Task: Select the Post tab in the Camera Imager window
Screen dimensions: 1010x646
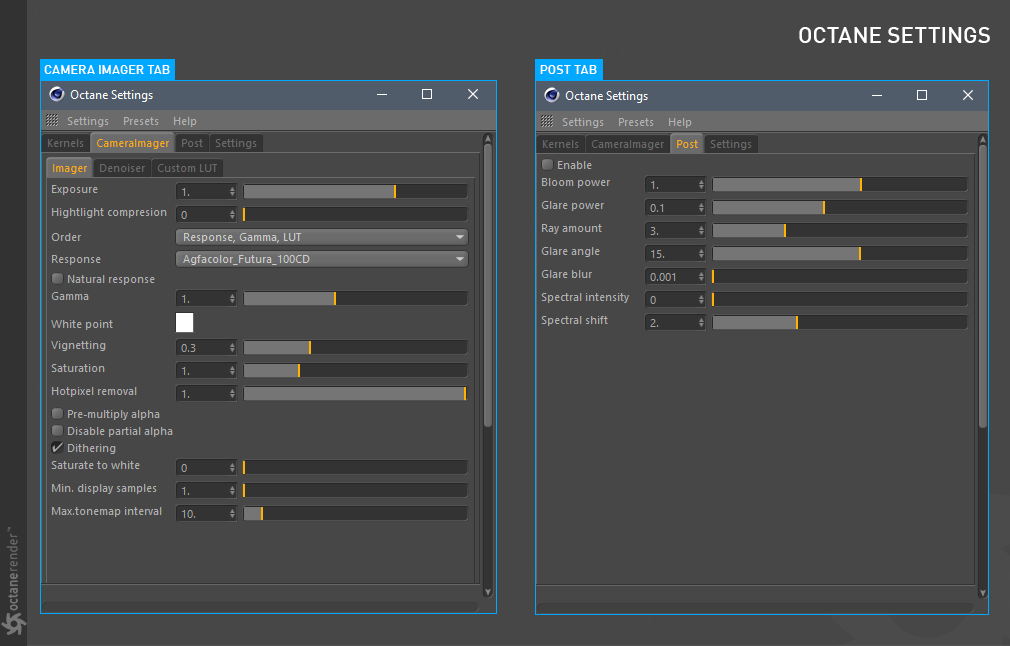Action: (192, 143)
